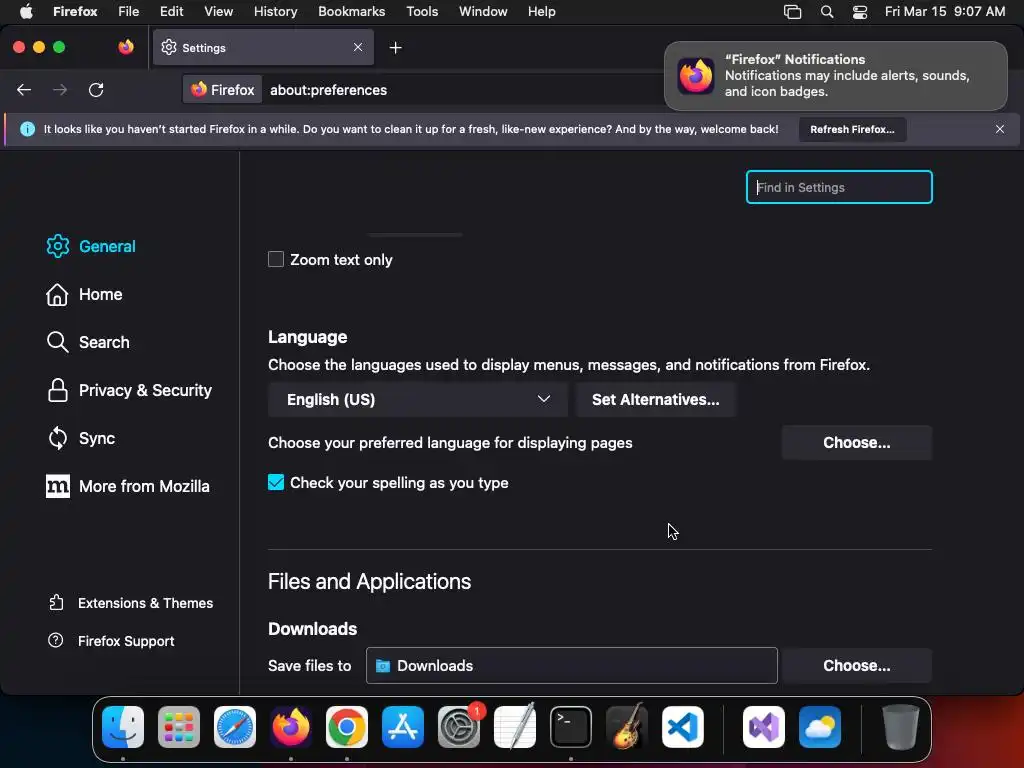Click the Settings tab

pyautogui.click(x=263, y=47)
